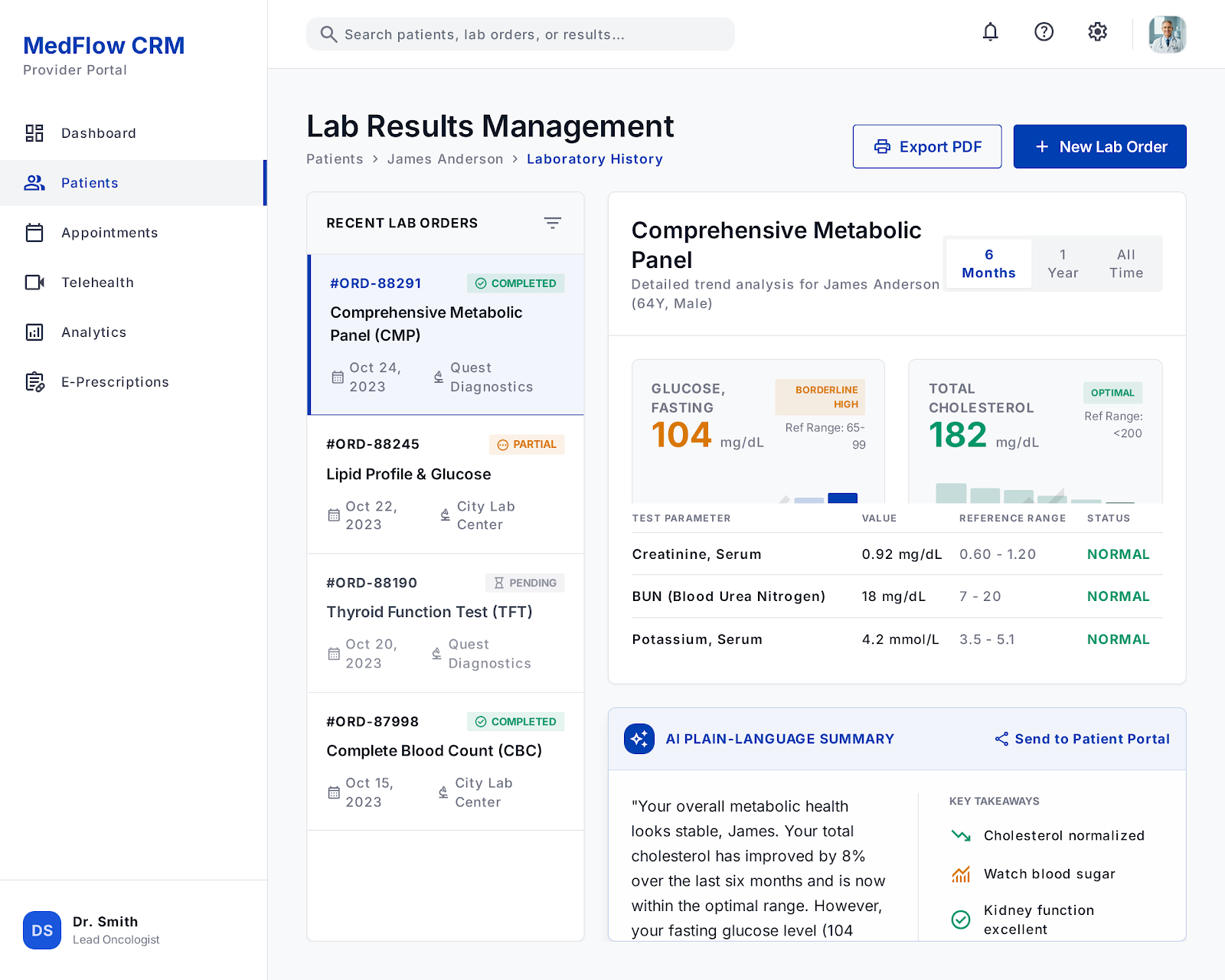The image size is (1225, 980).
Task: Click the E-Prescriptions clipboard icon
Action: coord(34,382)
